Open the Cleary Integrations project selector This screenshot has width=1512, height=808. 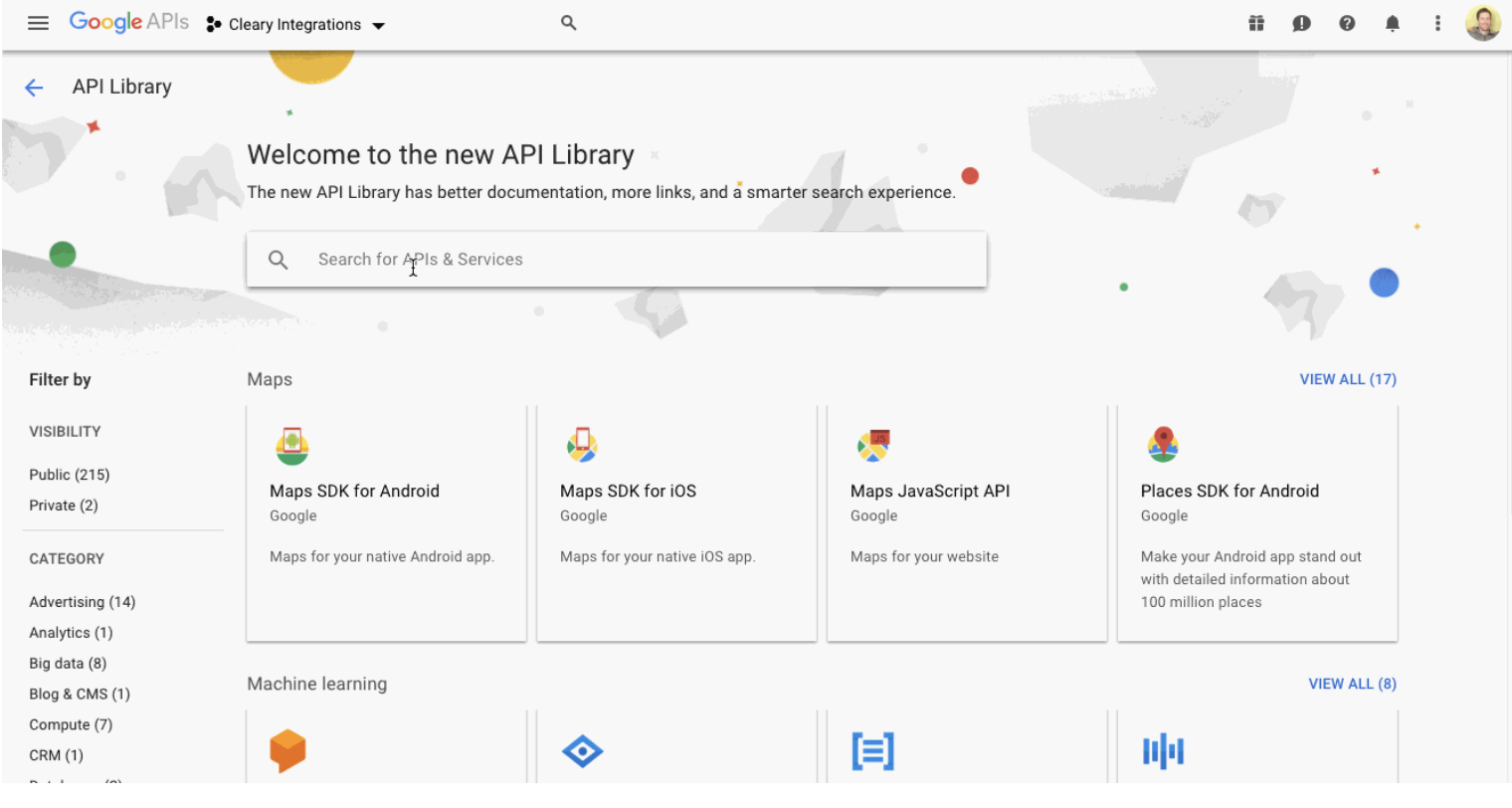coord(295,25)
